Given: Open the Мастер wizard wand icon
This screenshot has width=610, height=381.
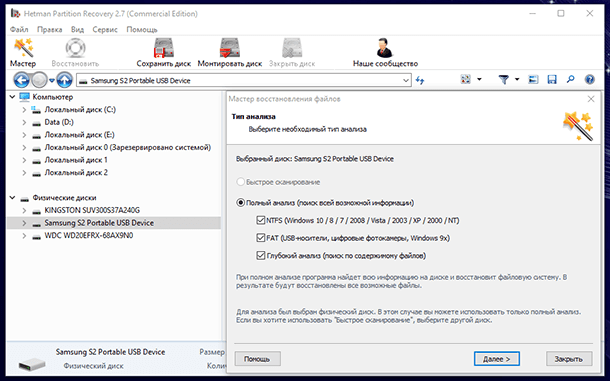Looking at the screenshot, I should [x=23, y=48].
